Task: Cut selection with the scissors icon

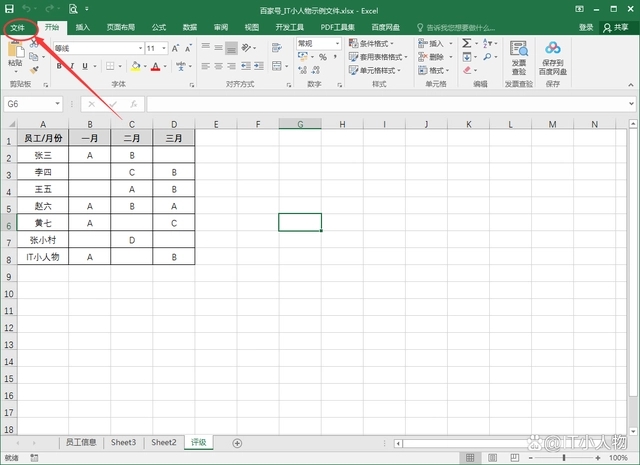Action: click(34, 44)
